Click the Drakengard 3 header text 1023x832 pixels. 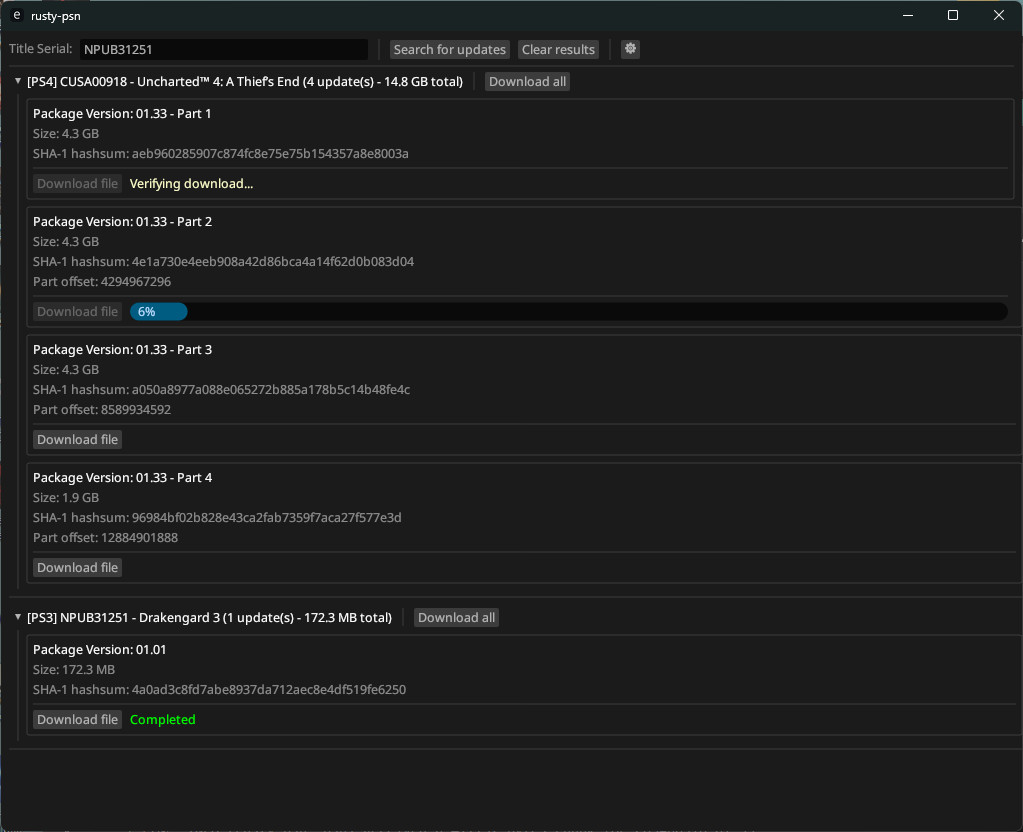click(209, 617)
